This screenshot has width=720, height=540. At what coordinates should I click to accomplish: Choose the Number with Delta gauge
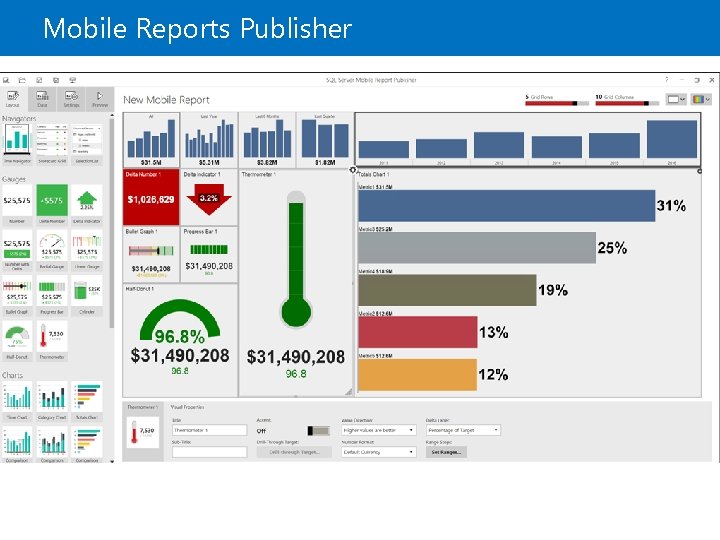click(x=17, y=250)
